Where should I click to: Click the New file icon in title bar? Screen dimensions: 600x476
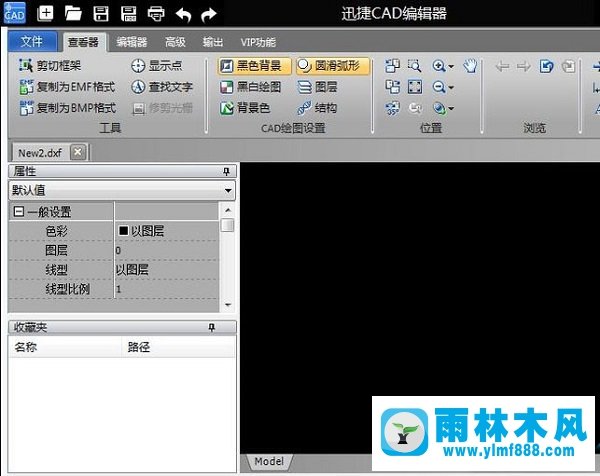click(x=45, y=13)
